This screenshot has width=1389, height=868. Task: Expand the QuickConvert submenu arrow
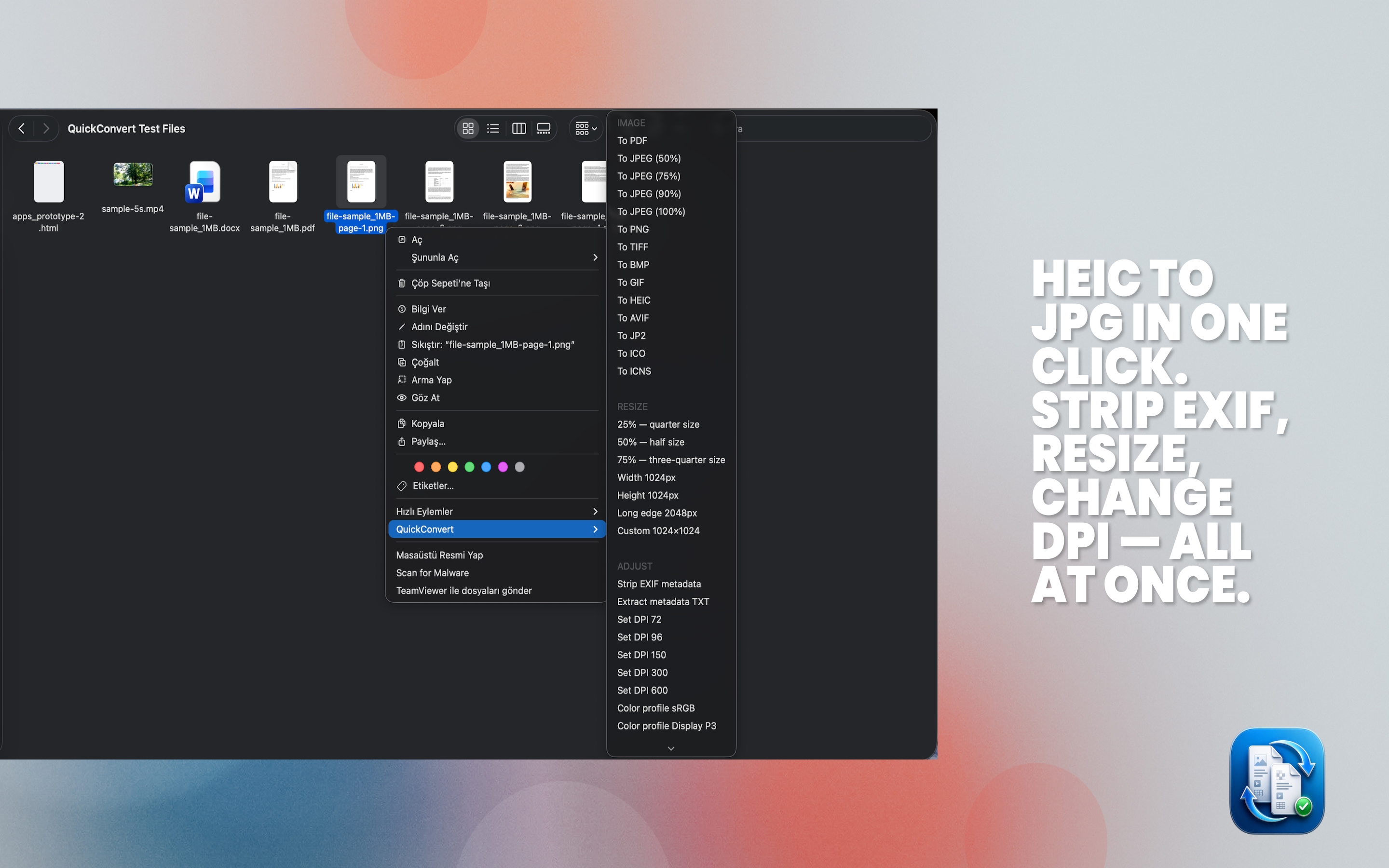(x=595, y=529)
